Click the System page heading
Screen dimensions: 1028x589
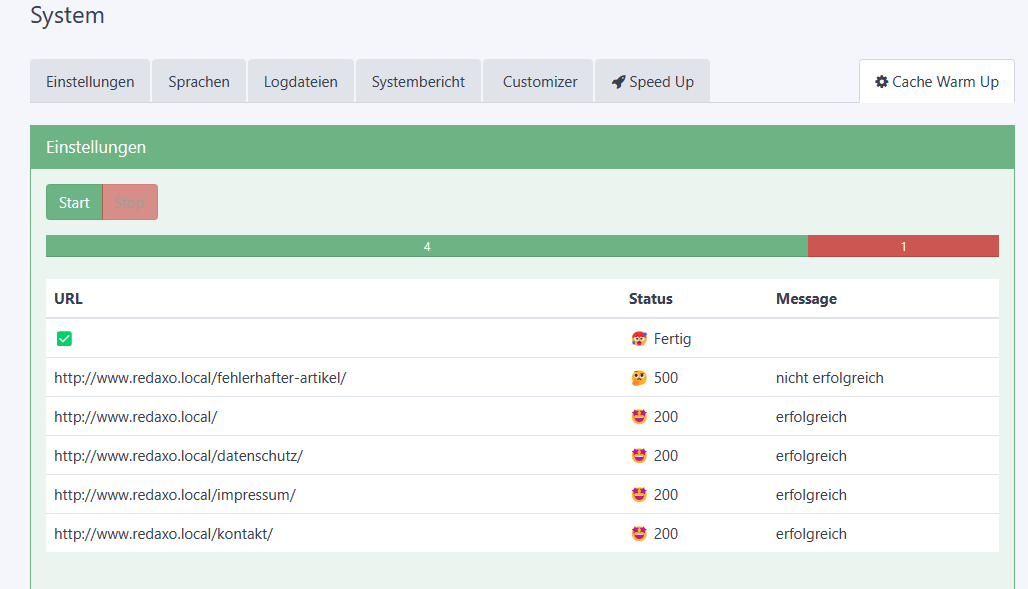tap(68, 15)
